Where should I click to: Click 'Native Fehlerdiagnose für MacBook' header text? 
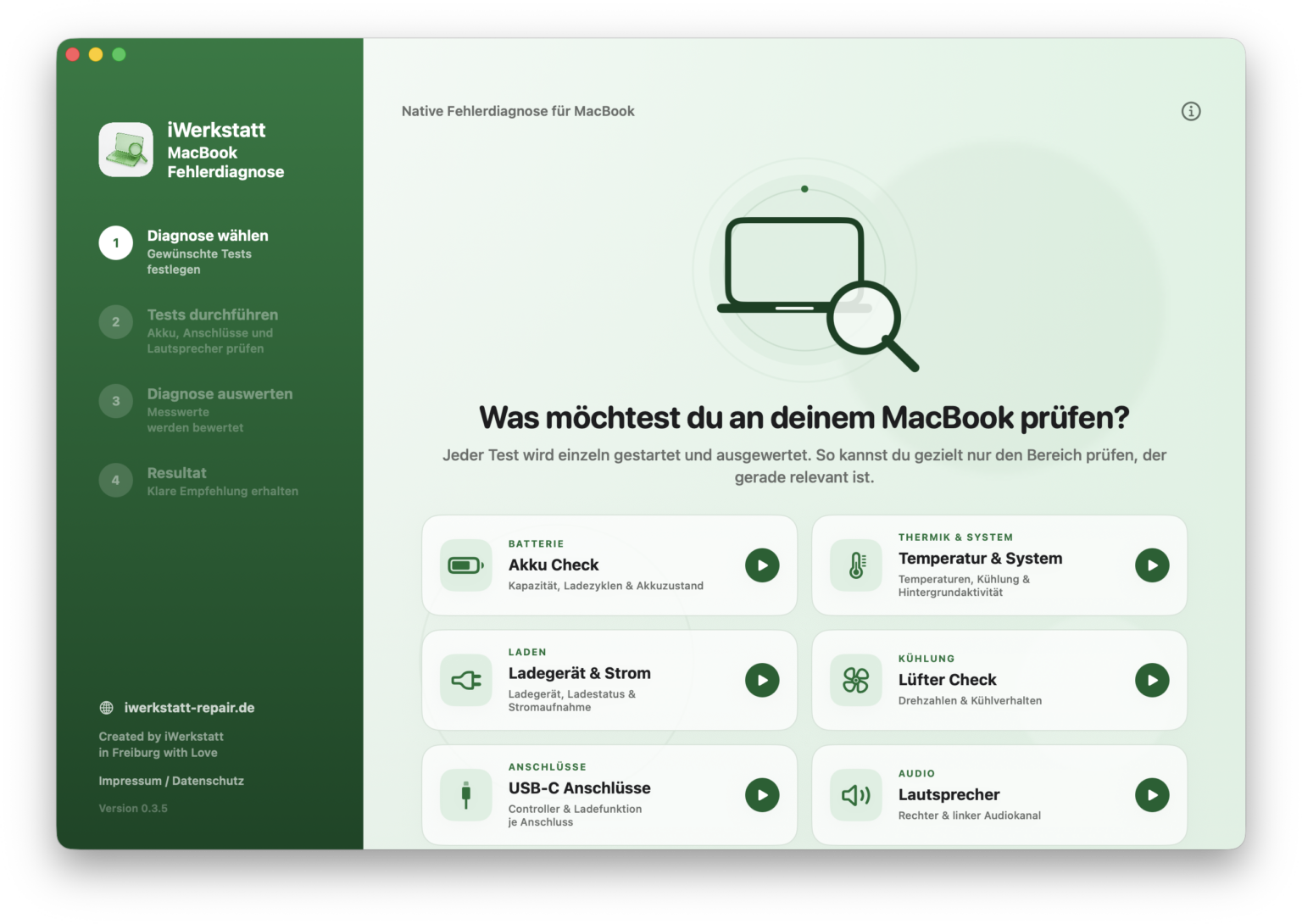click(518, 111)
